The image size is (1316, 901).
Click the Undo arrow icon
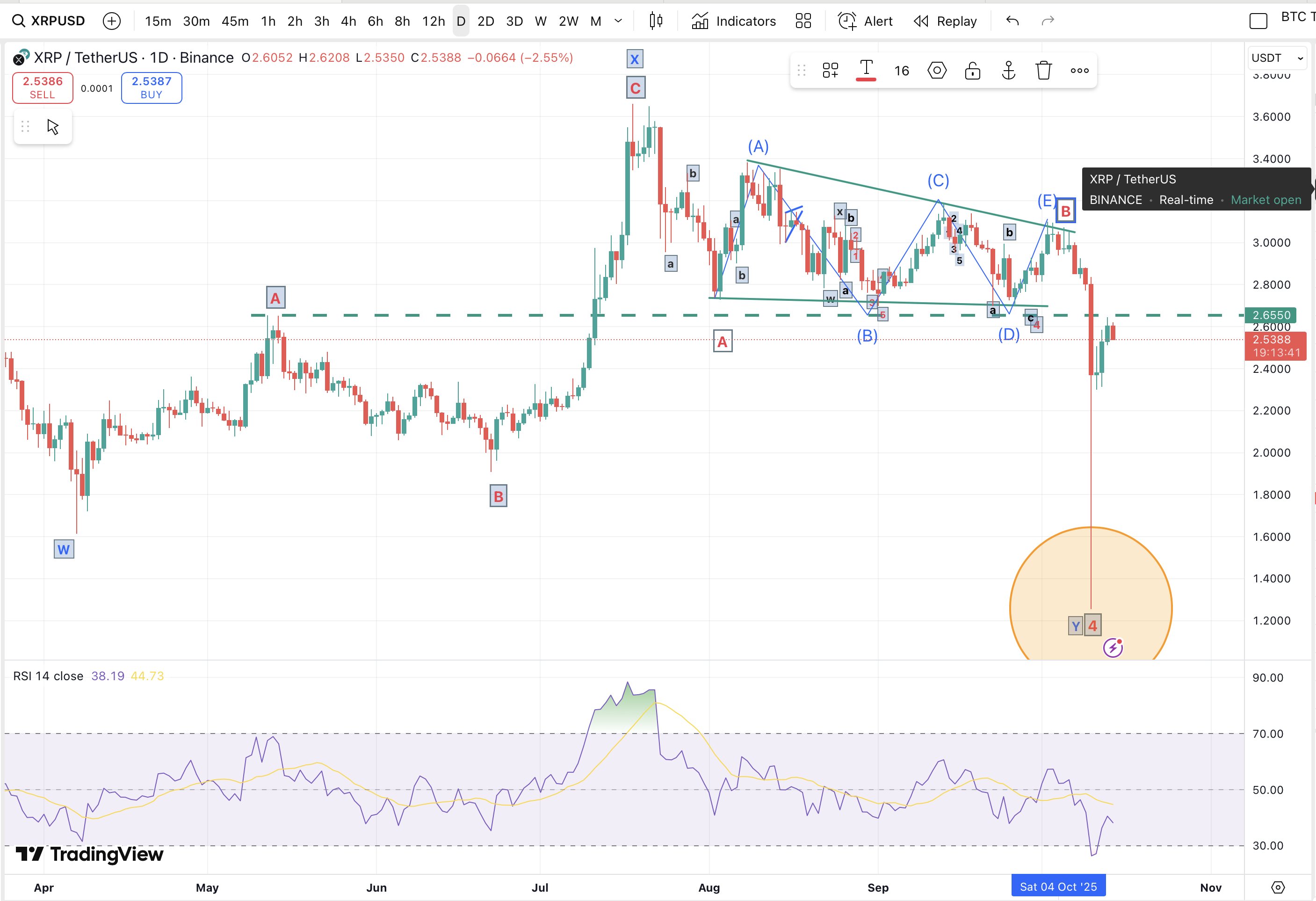pos(1012,21)
